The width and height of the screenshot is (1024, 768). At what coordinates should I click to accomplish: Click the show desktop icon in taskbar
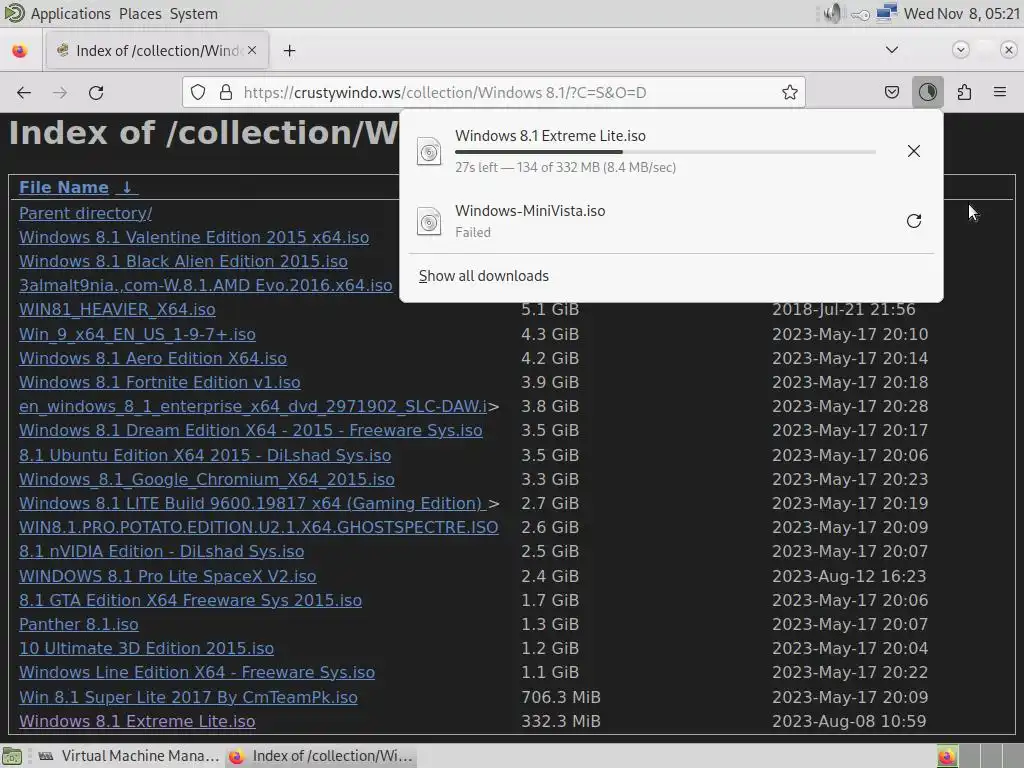point(12,756)
